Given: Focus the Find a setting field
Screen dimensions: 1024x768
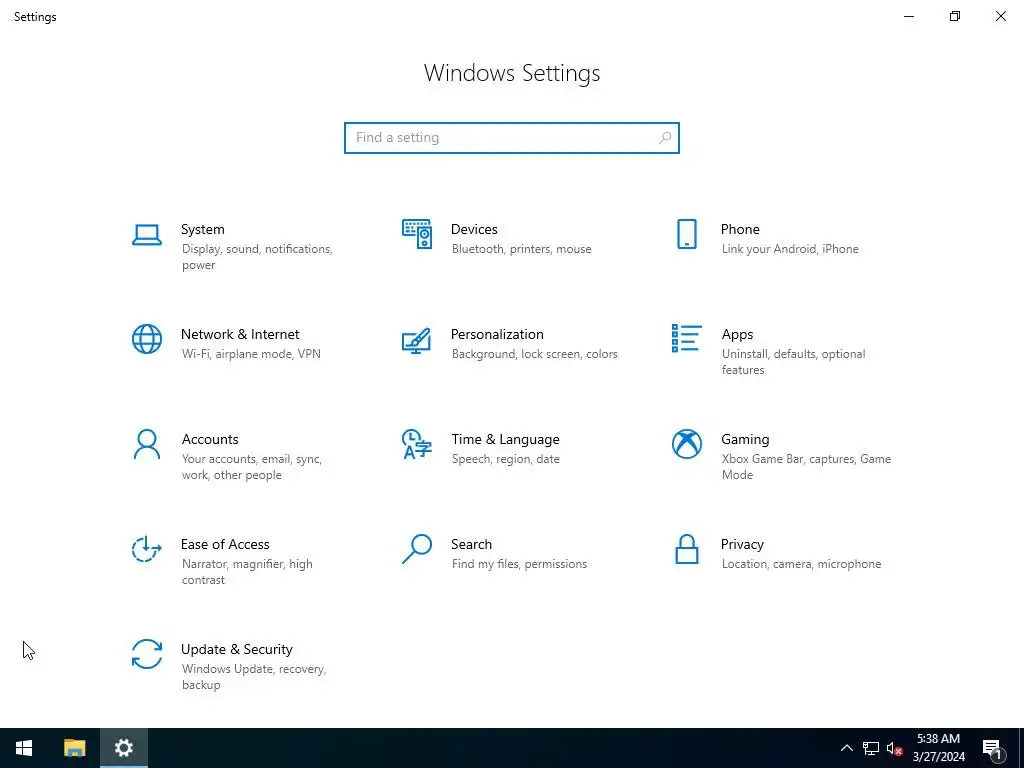Looking at the screenshot, I should point(511,138).
